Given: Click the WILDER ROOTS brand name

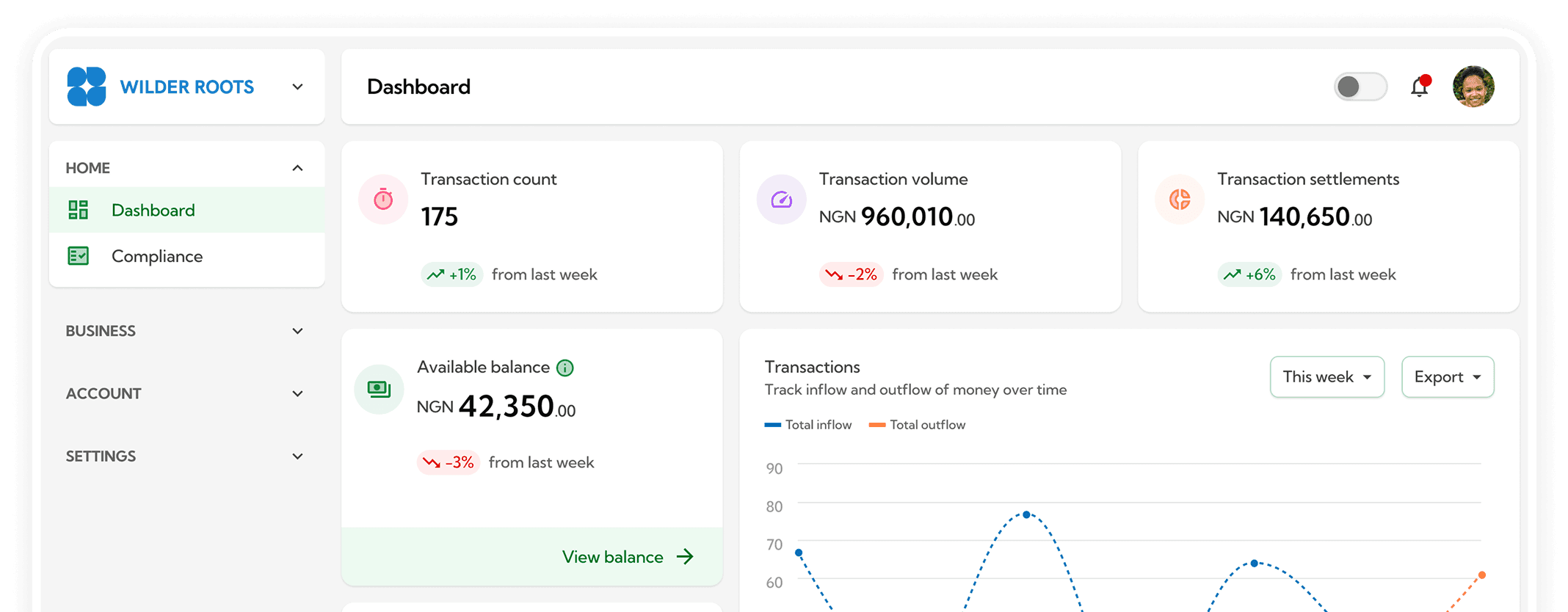Looking at the screenshot, I should [186, 87].
